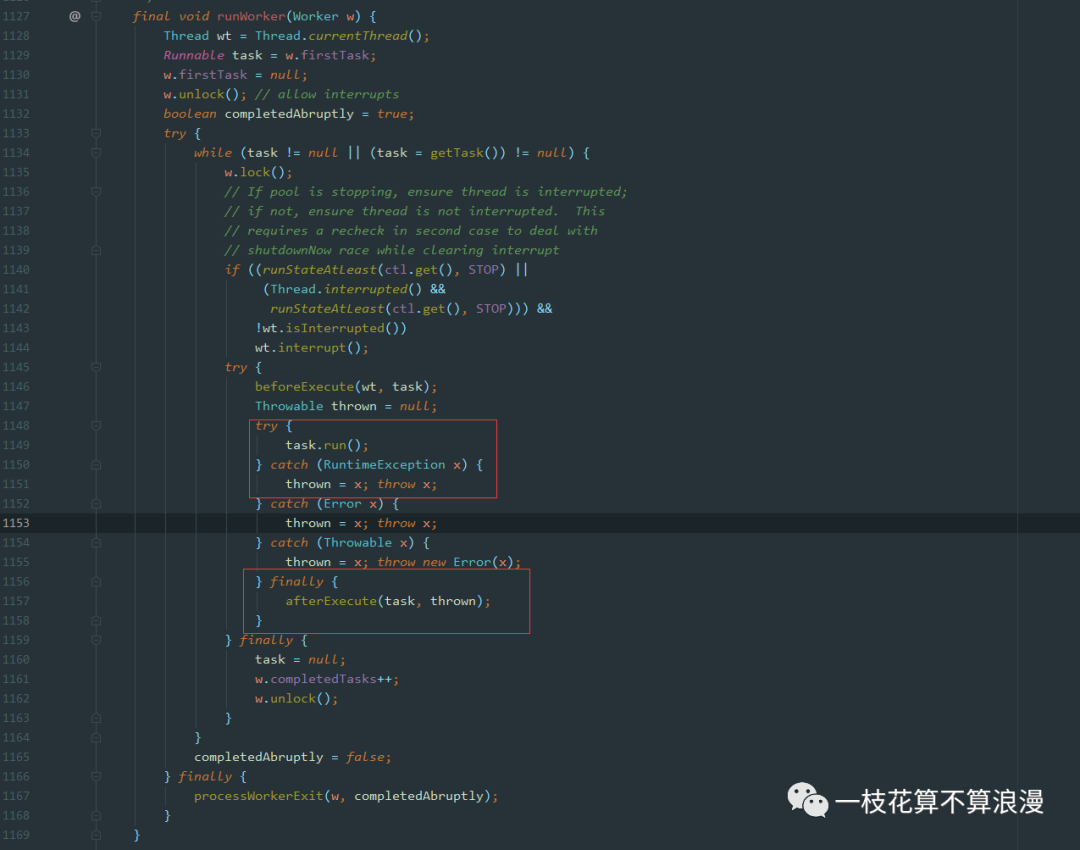This screenshot has height=850, width=1080.
Task: Fold the while loop at line 1134
Action: pos(96,152)
